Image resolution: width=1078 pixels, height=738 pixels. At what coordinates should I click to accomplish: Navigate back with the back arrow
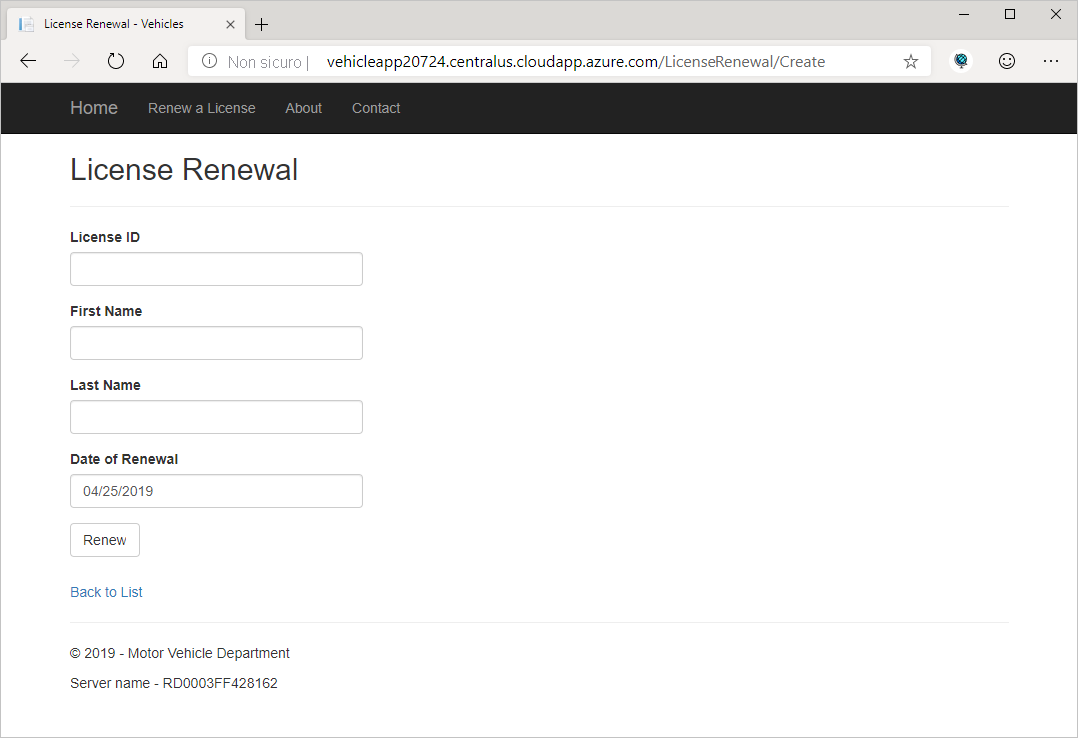pos(27,60)
